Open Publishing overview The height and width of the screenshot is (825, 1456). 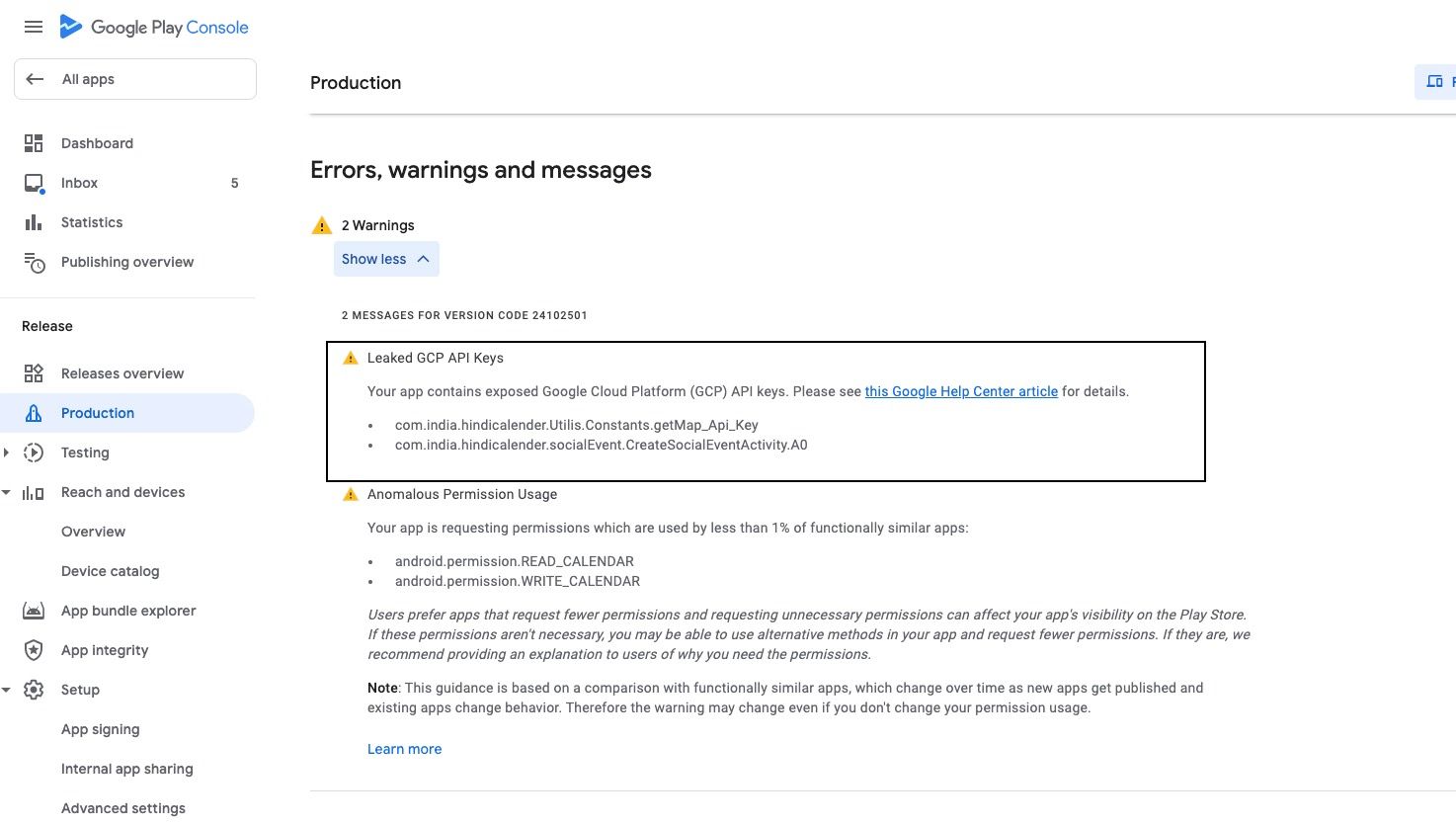pos(128,262)
